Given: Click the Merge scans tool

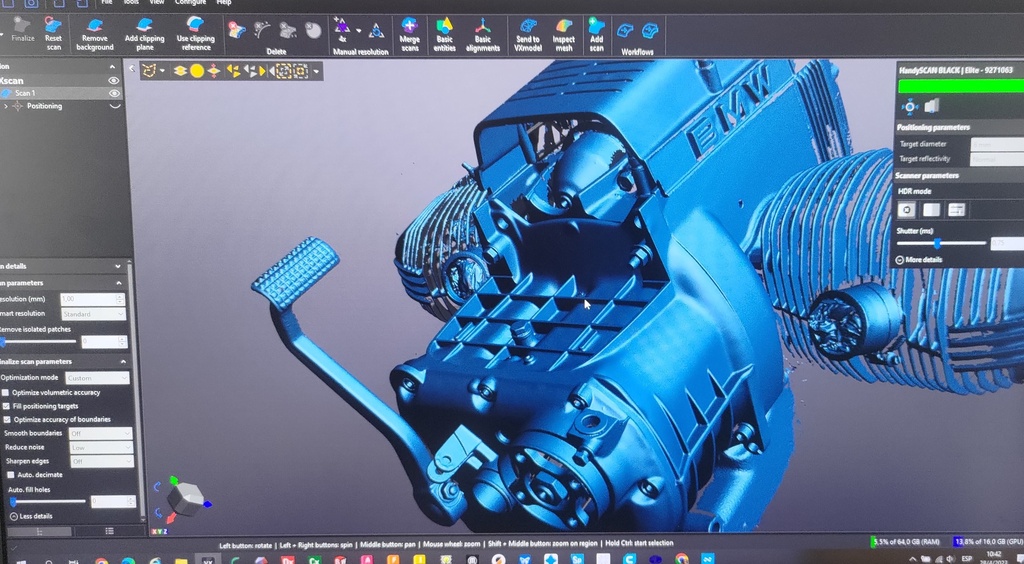Looking at the screenshot, I should (x=409, y=35).
